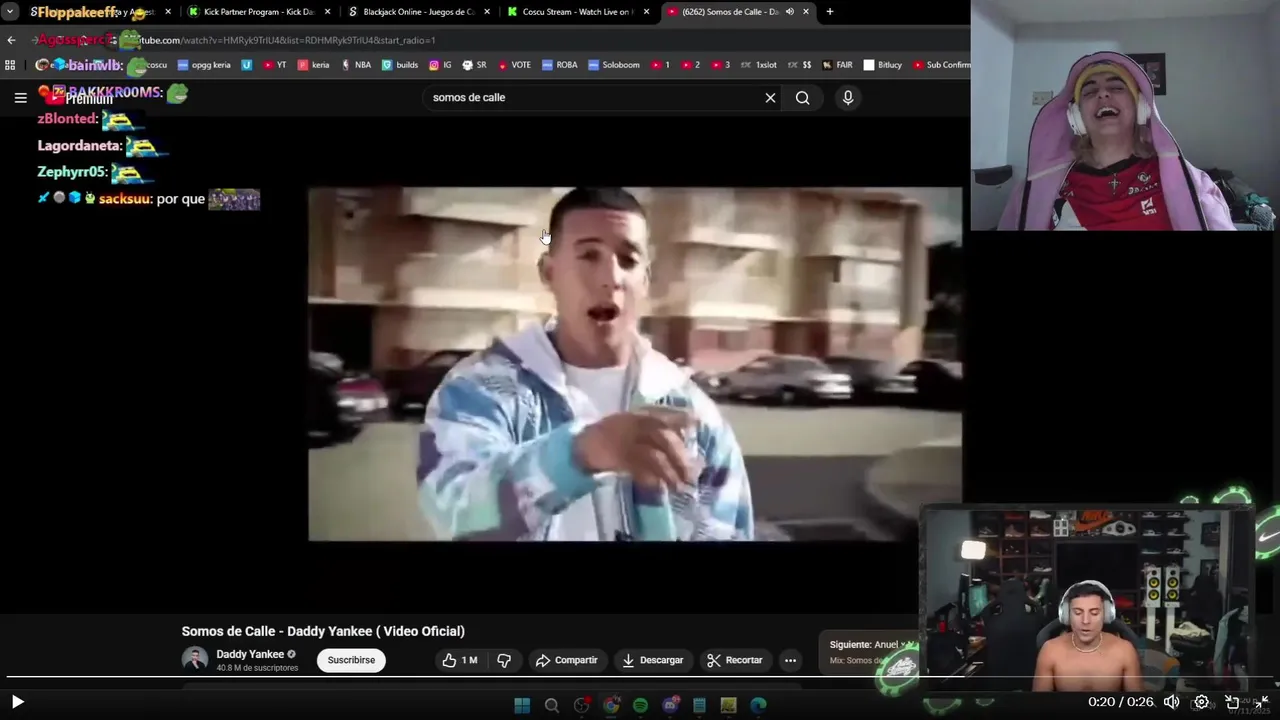This screenshot has width=1280, height=720.
Task: Open the ROBA bookmark
Action: [560, 65]
